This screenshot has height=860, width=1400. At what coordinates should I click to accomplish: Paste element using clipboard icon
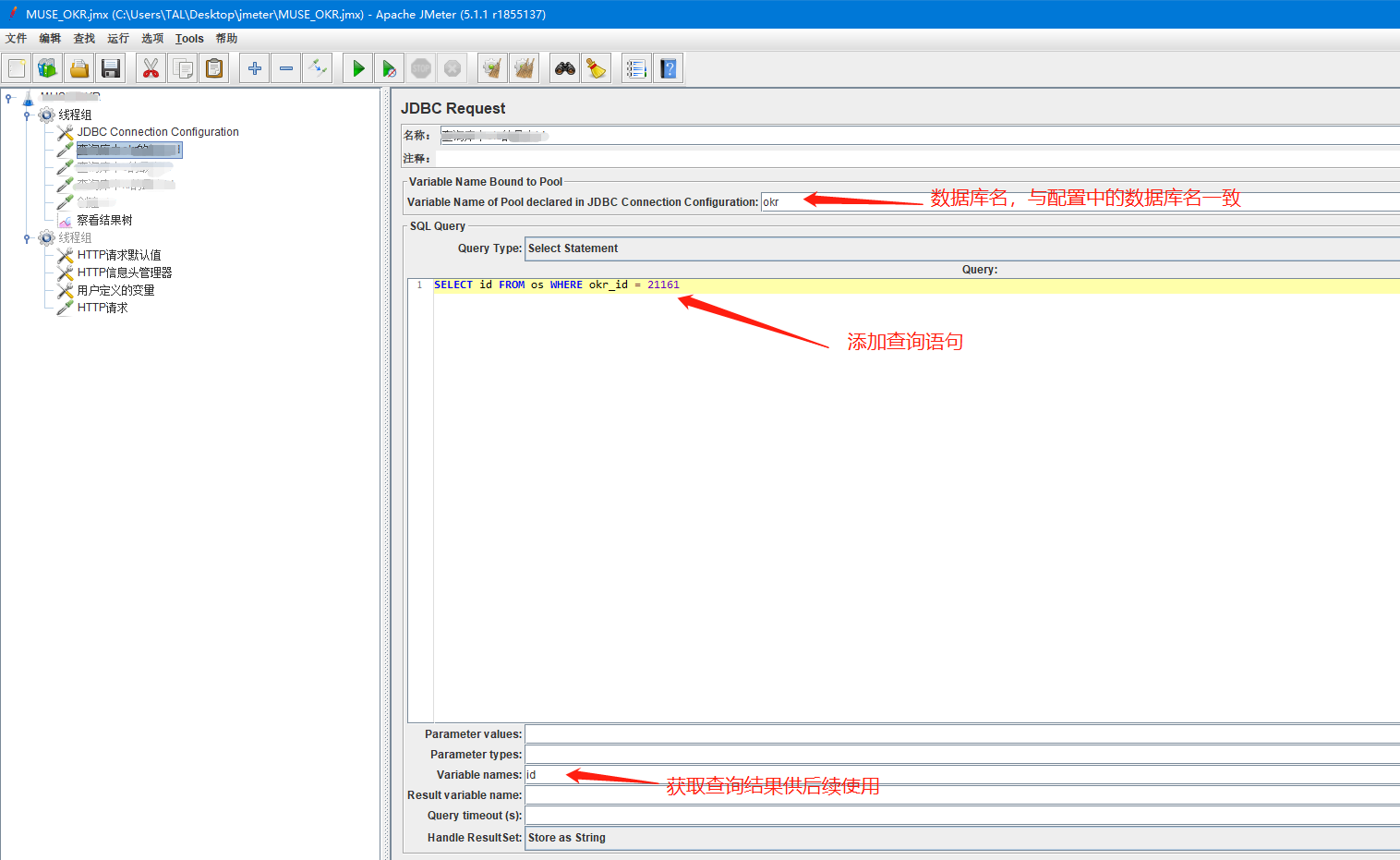[214, 68]
